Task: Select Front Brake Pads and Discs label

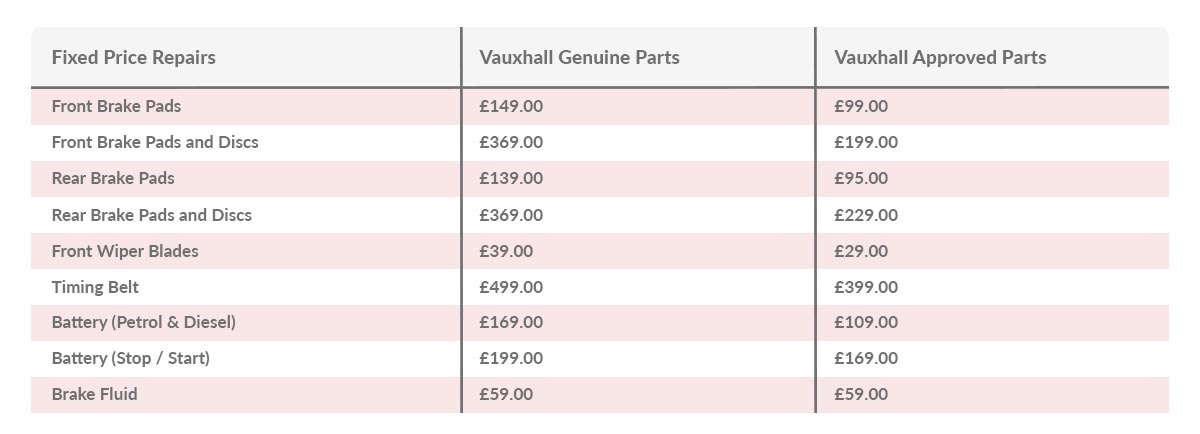Action: tap(155, 142)
